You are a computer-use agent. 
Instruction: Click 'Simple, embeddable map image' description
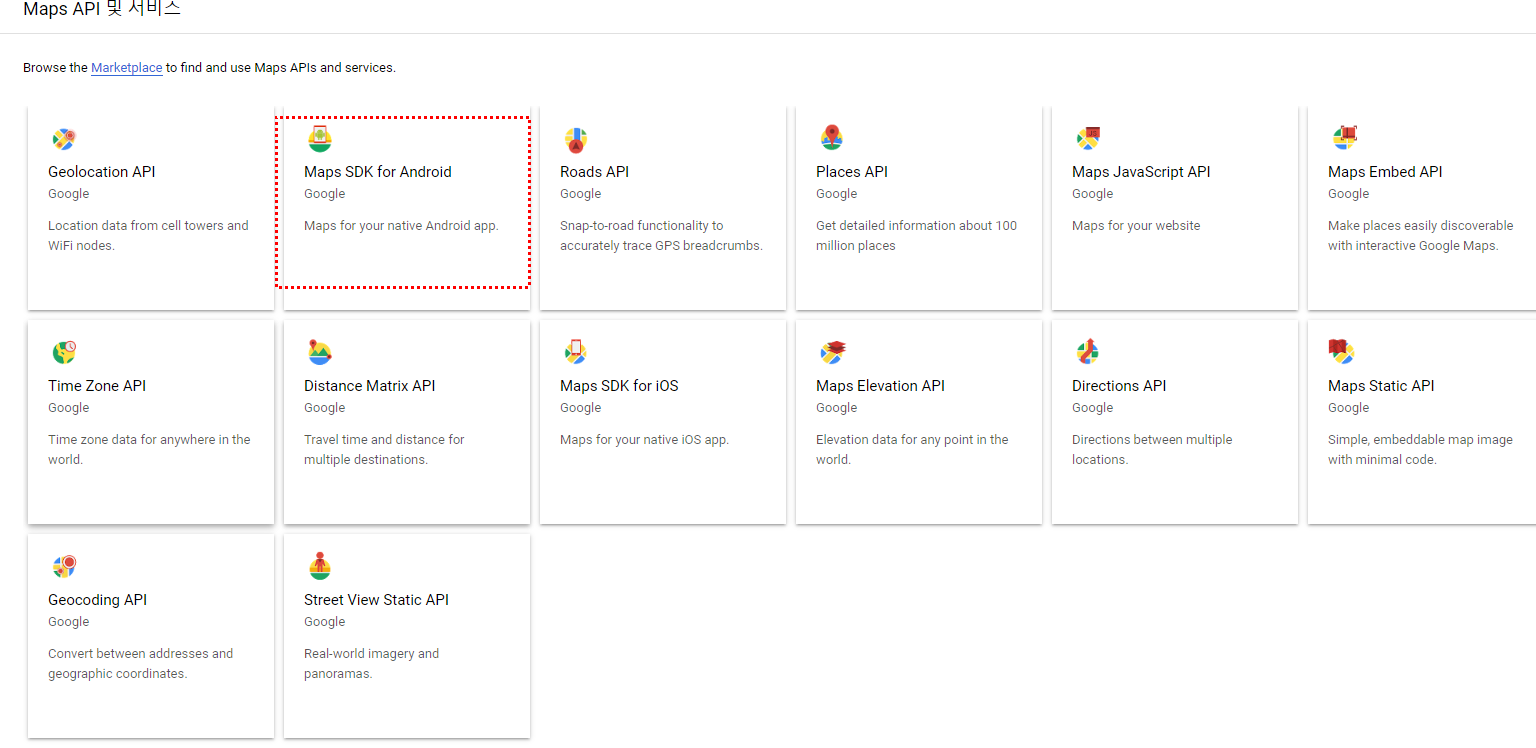tap(1420, 450)
